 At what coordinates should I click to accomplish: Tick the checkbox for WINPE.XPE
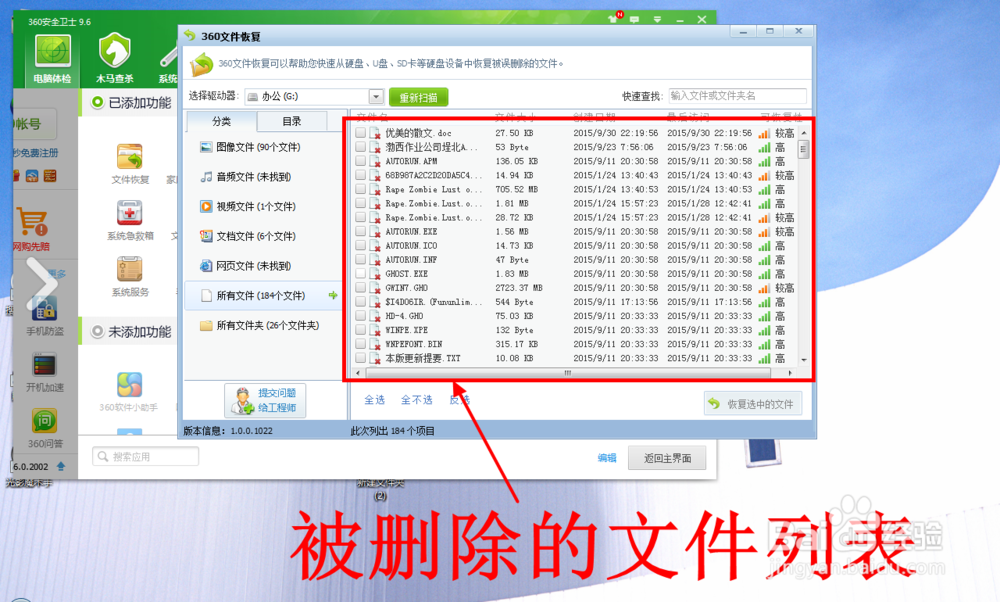pos(360,330)
